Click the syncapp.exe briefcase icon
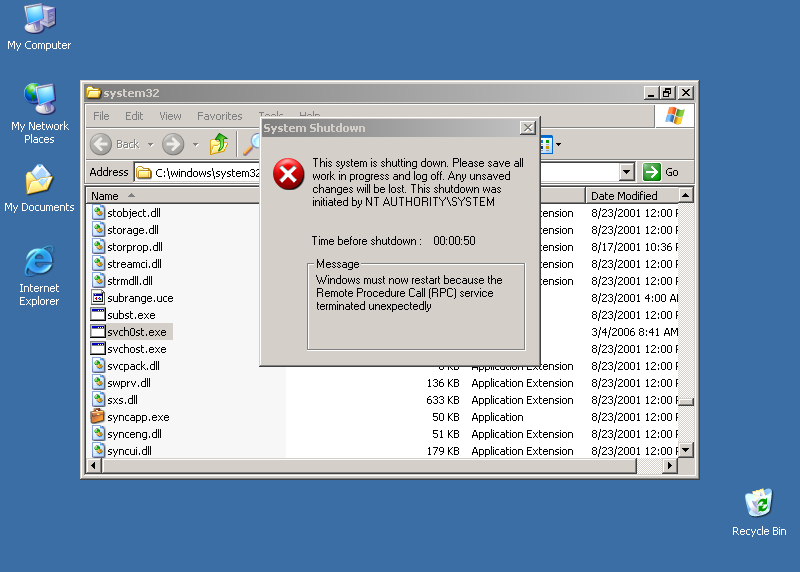This screenshot has height=572, width=800. 97,416
